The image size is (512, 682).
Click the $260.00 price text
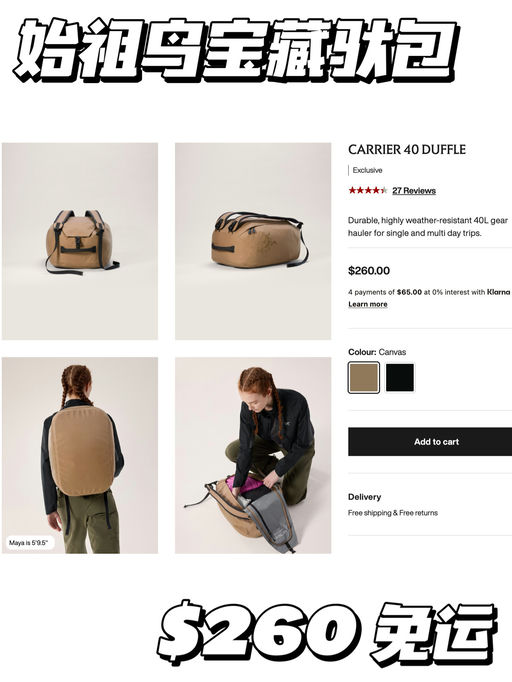click(369, 271)
